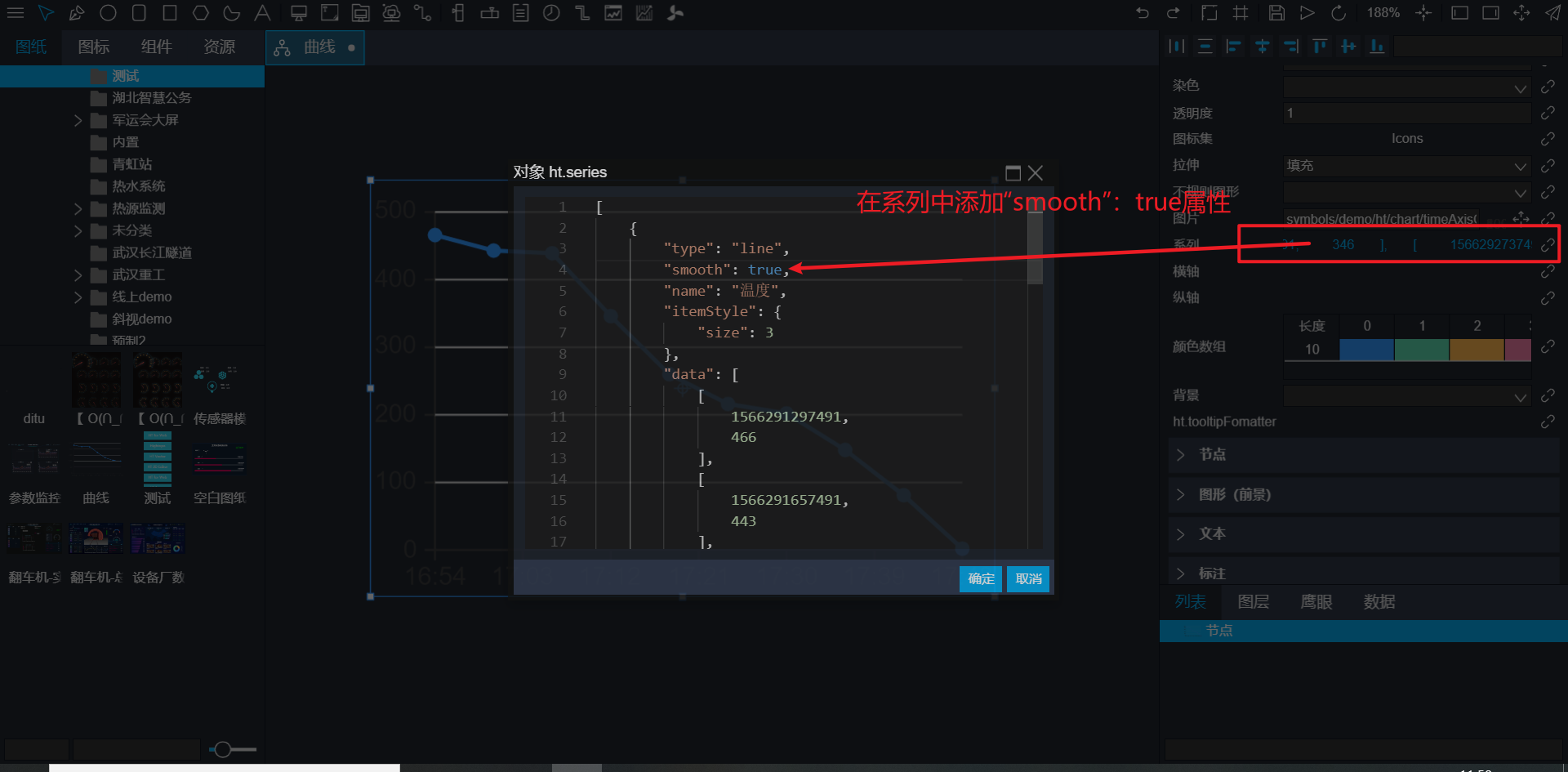The image size is (1568, 772).
Task: Save the drawing with the floppy disk icon
Action: [1276, 13]
